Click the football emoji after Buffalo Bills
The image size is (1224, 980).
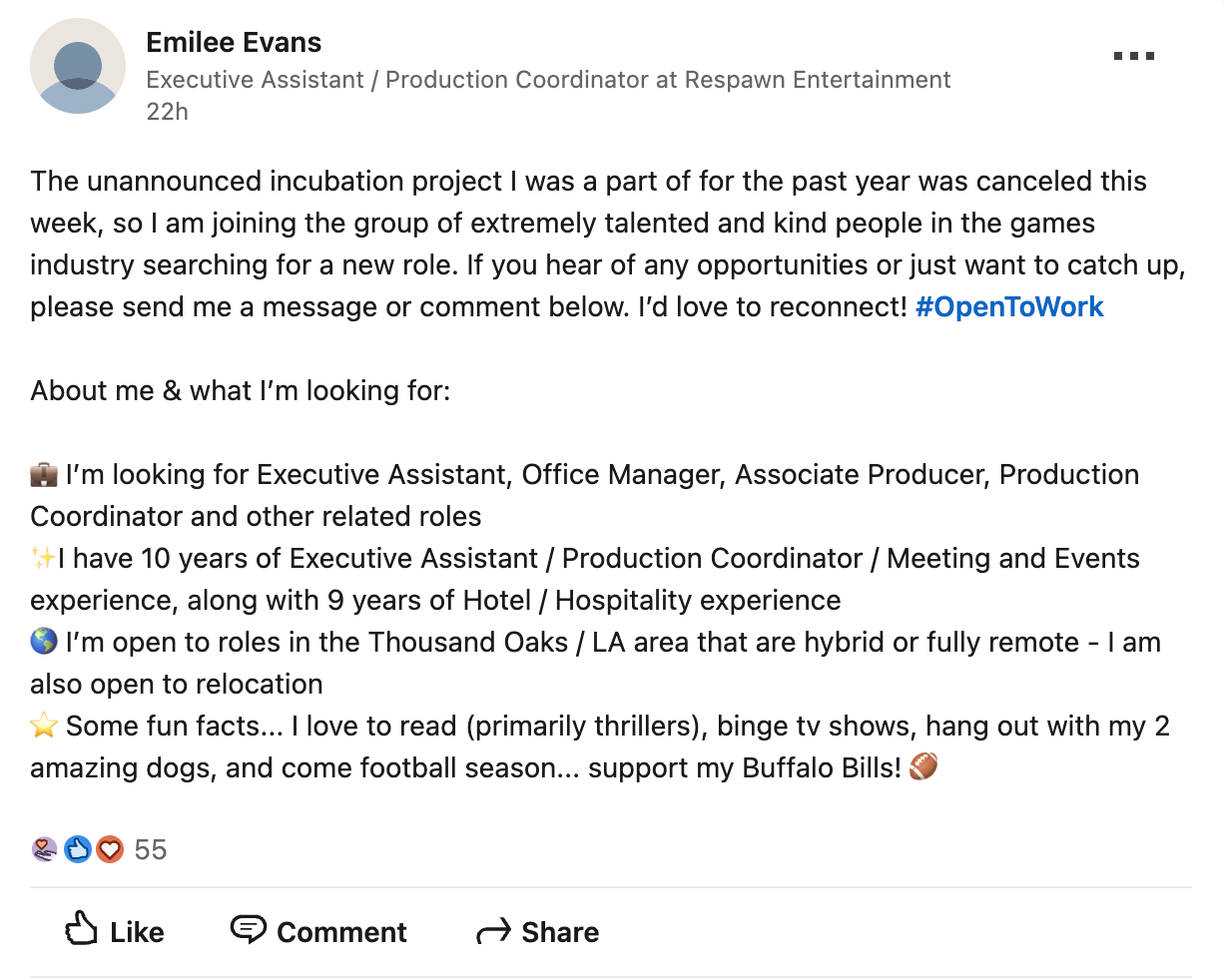pyautogui.click(x=923, y=766)
